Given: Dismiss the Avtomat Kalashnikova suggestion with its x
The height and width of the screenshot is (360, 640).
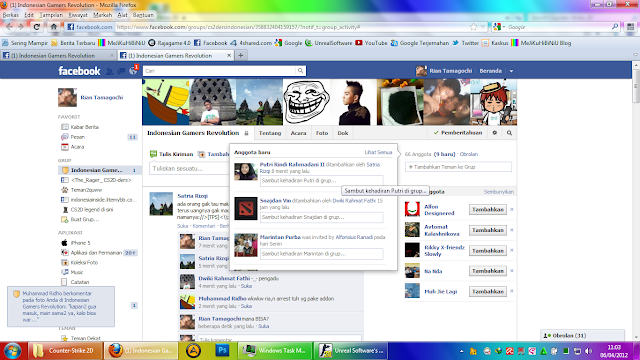Looking at the screenshot, I should [x=512, y=230].
